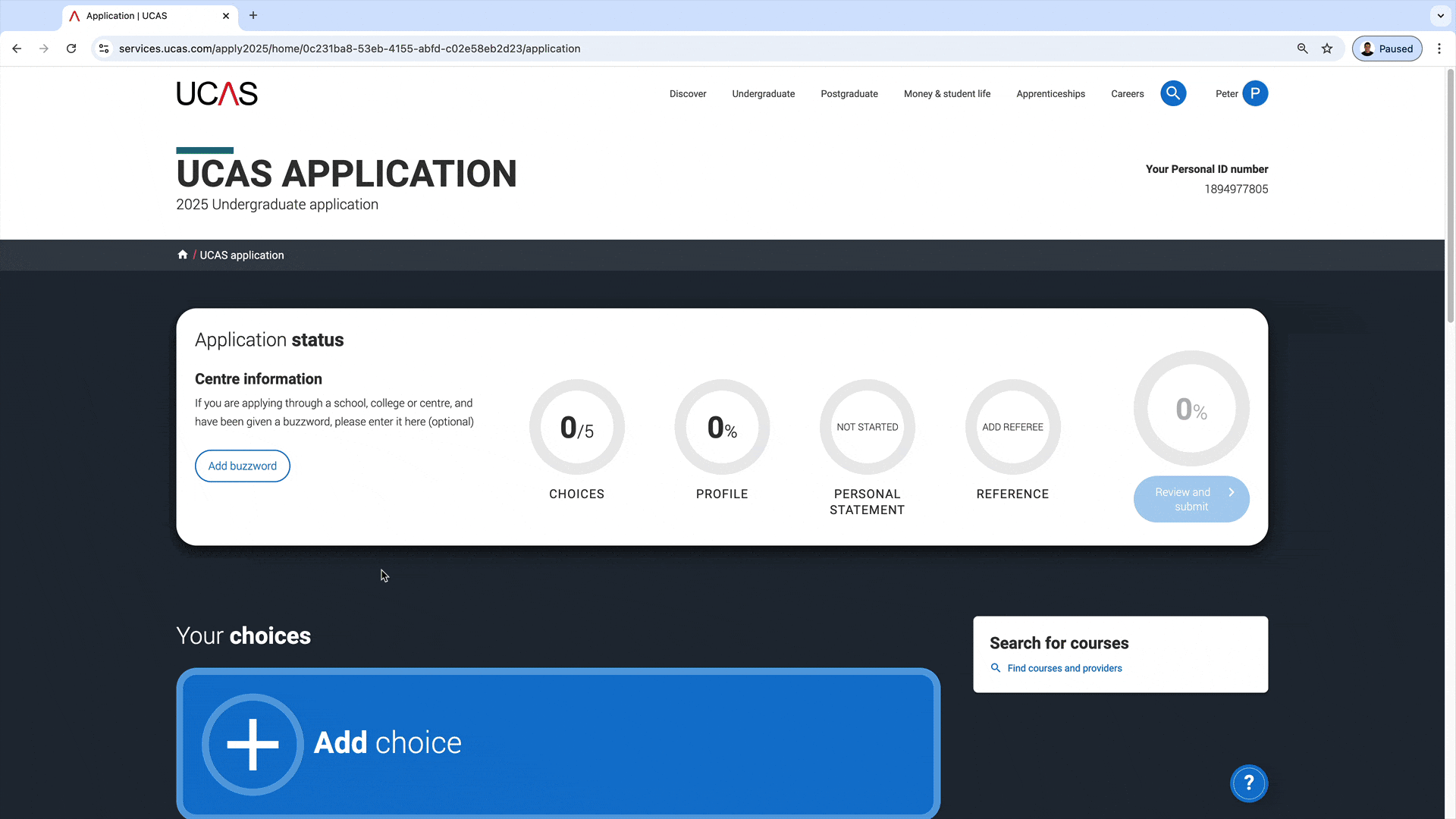Click the Personal ID number 1894977805

tap(1236, 189)
